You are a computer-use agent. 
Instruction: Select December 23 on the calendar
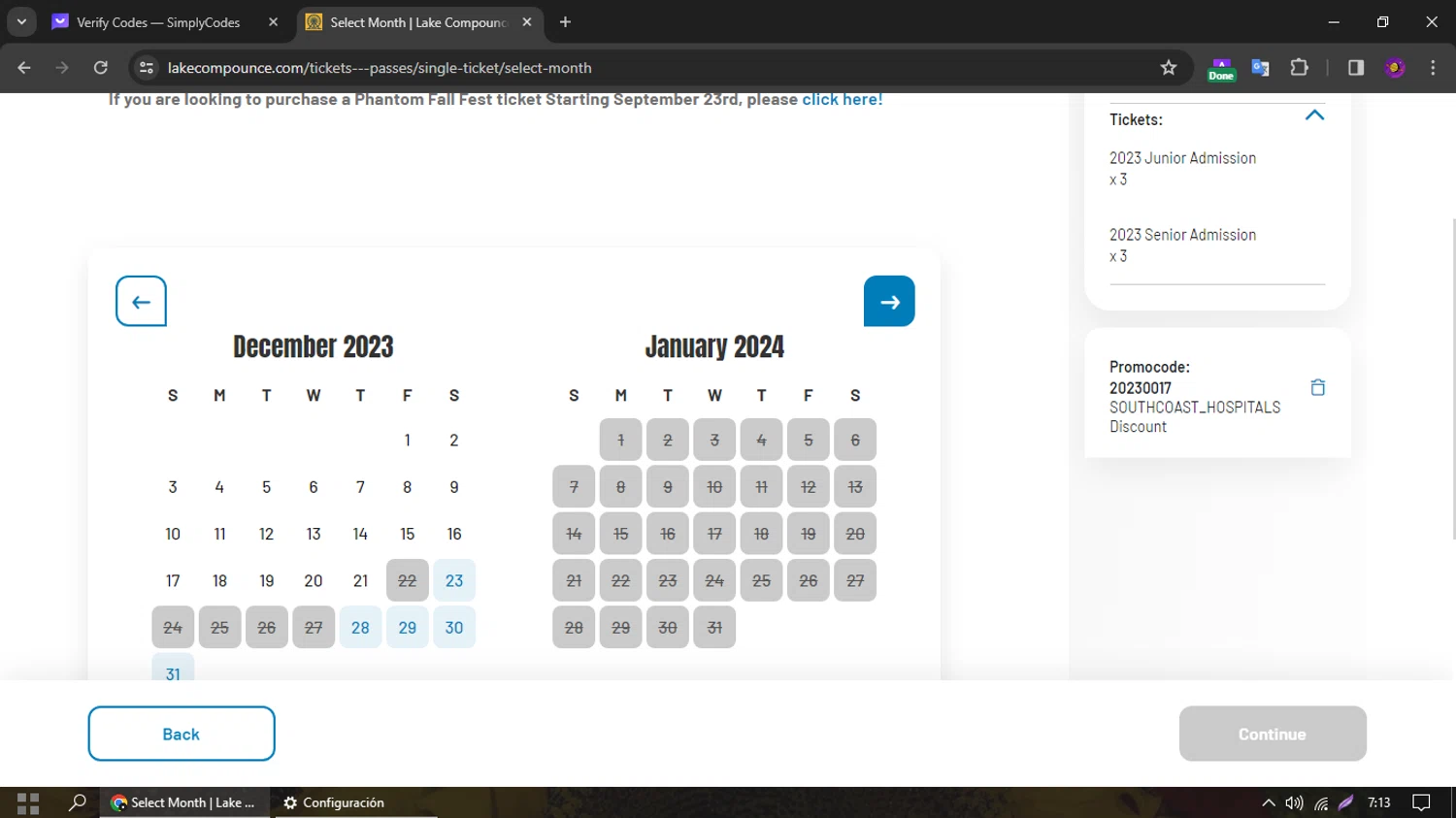[x=454, y=580]
